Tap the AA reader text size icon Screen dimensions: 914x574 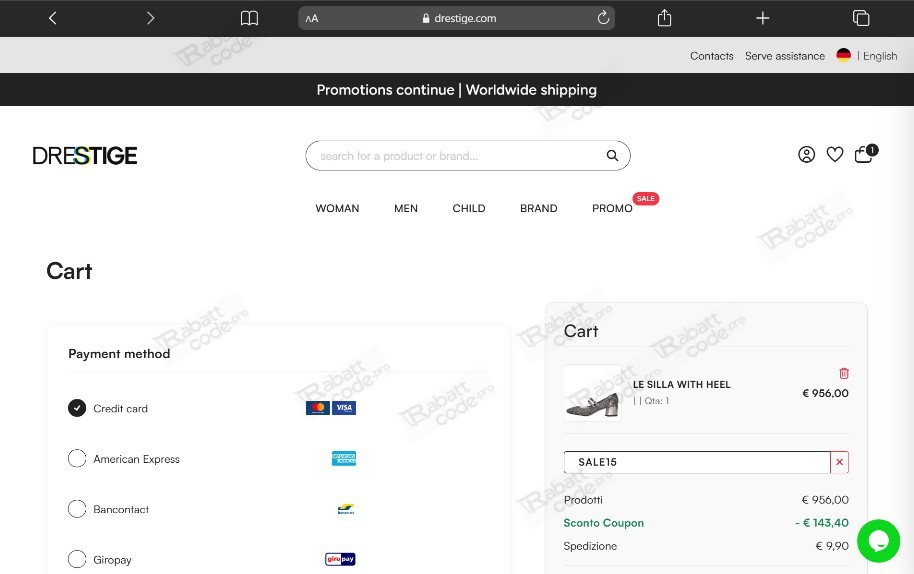312,19
